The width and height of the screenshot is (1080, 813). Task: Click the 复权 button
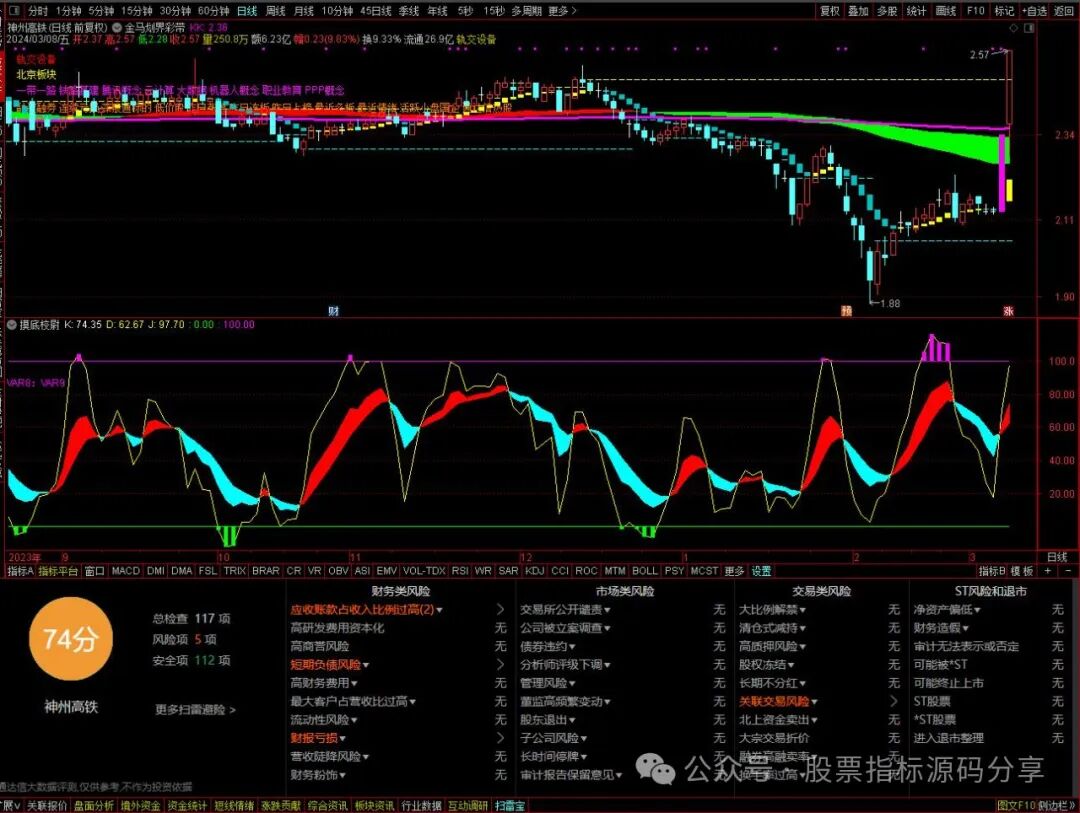(x=830, y=10)
